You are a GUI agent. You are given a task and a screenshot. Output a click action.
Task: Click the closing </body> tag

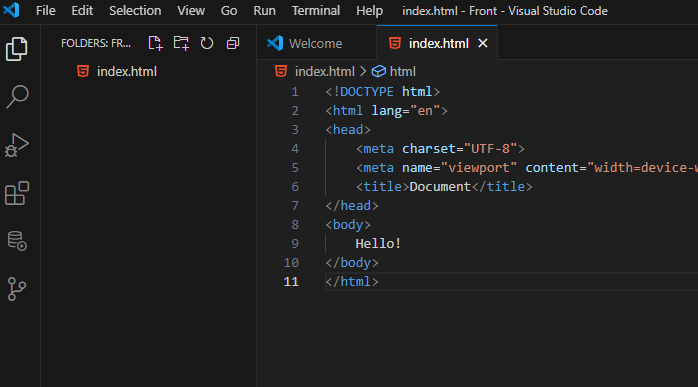pos(352,263)
